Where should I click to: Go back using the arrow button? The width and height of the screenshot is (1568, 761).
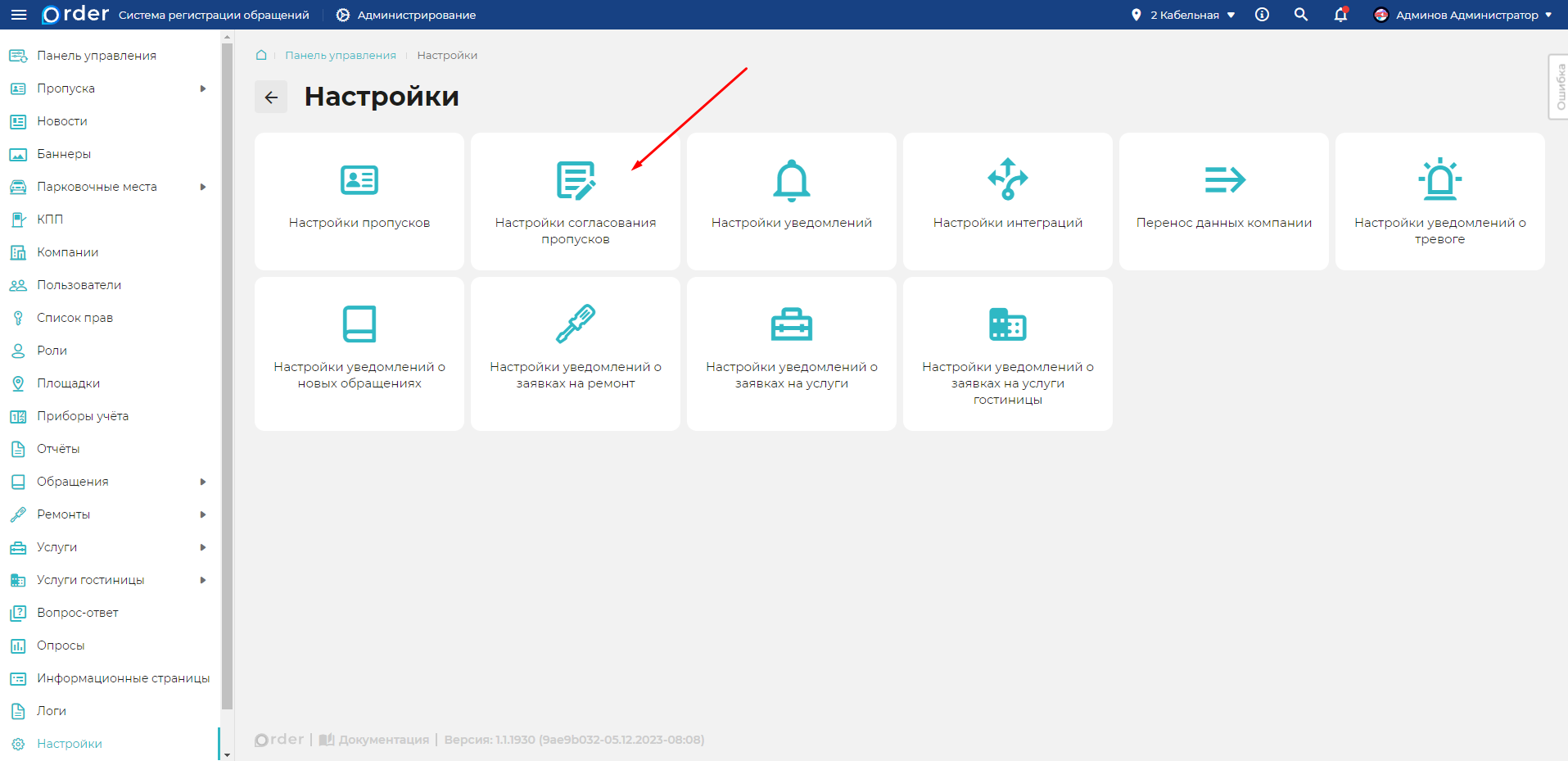click(271, 97)
